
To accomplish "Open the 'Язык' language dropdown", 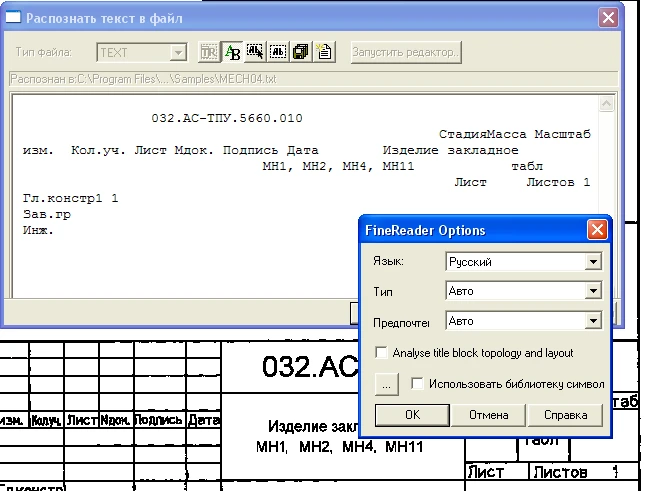I will 593,262.
